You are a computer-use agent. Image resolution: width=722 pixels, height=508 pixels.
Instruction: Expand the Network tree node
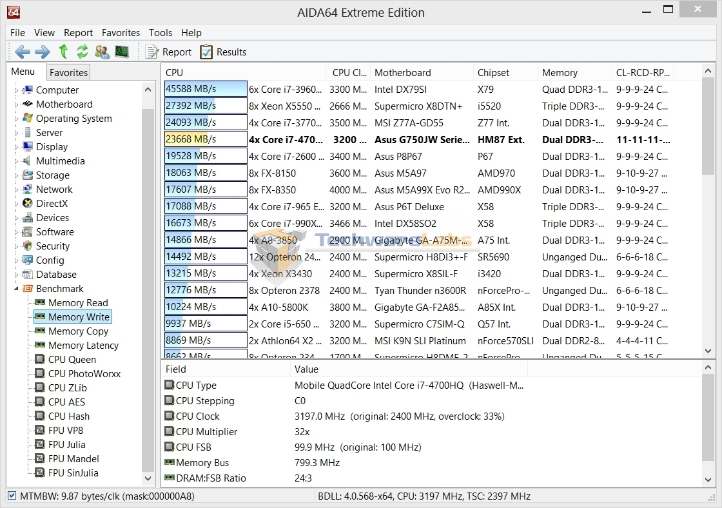(x=16, y=190)
